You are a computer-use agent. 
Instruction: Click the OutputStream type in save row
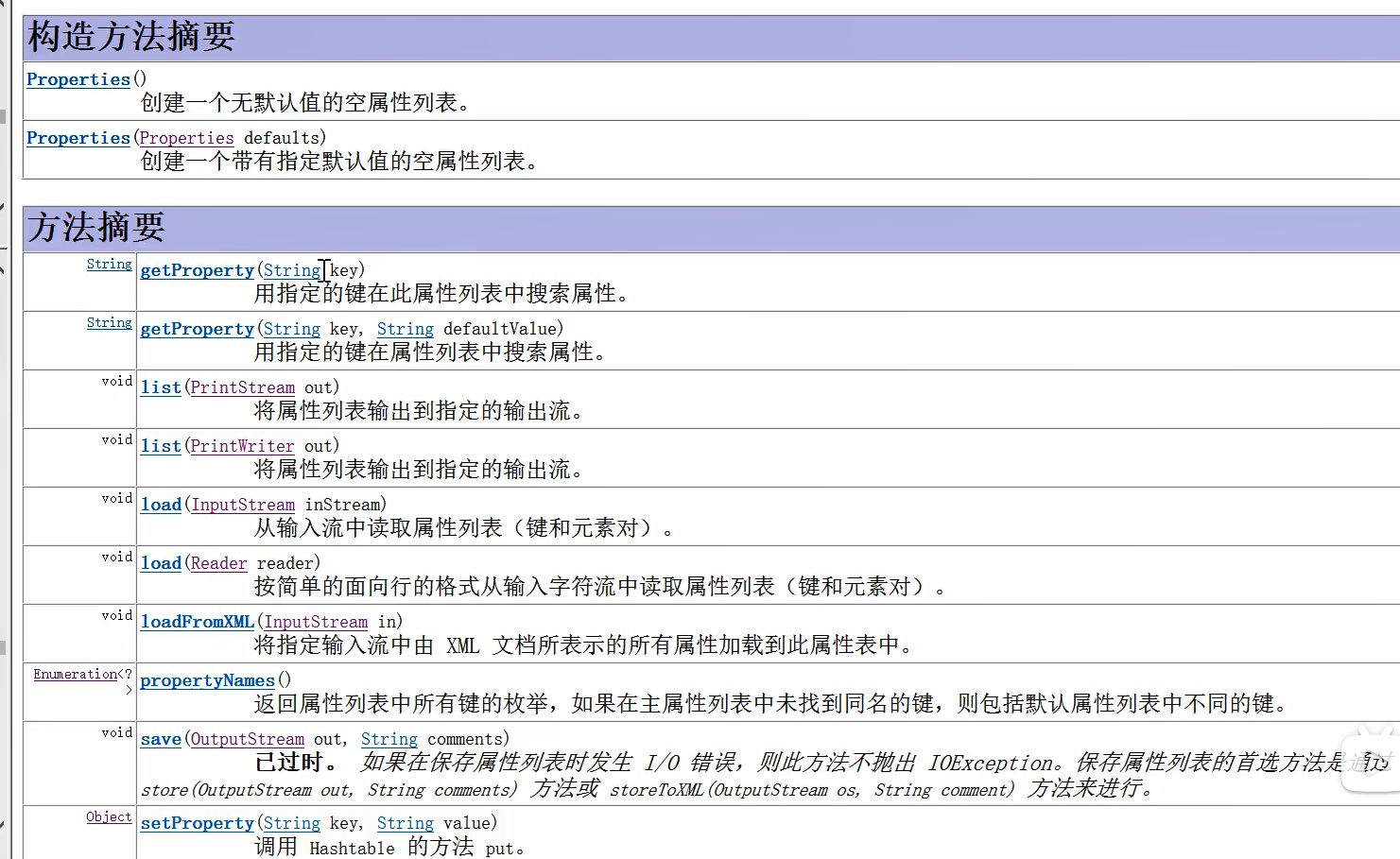[x=248, y=739]
